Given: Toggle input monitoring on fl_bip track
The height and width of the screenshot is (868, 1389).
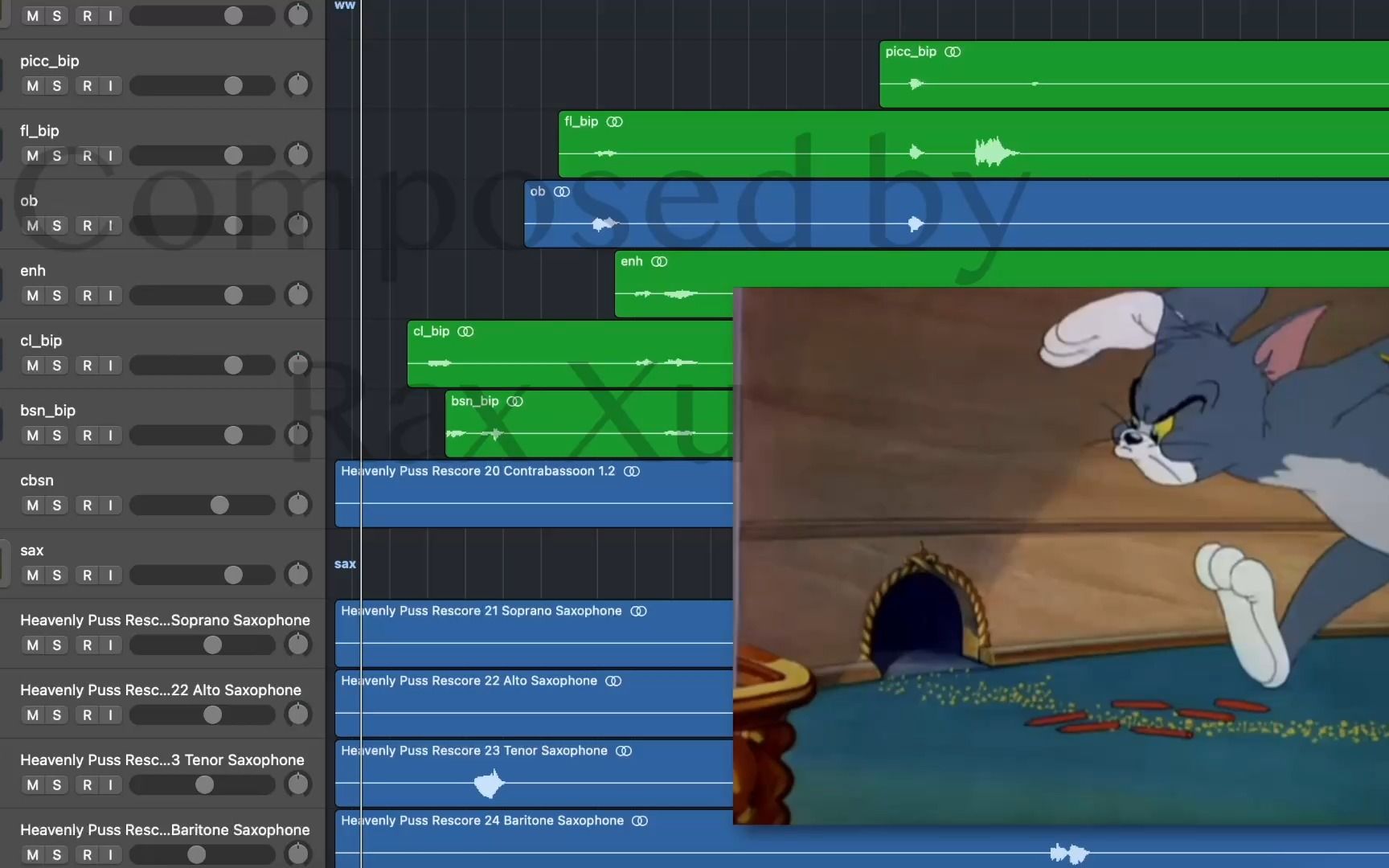Looking at the screenshot, I should point(111,155).
